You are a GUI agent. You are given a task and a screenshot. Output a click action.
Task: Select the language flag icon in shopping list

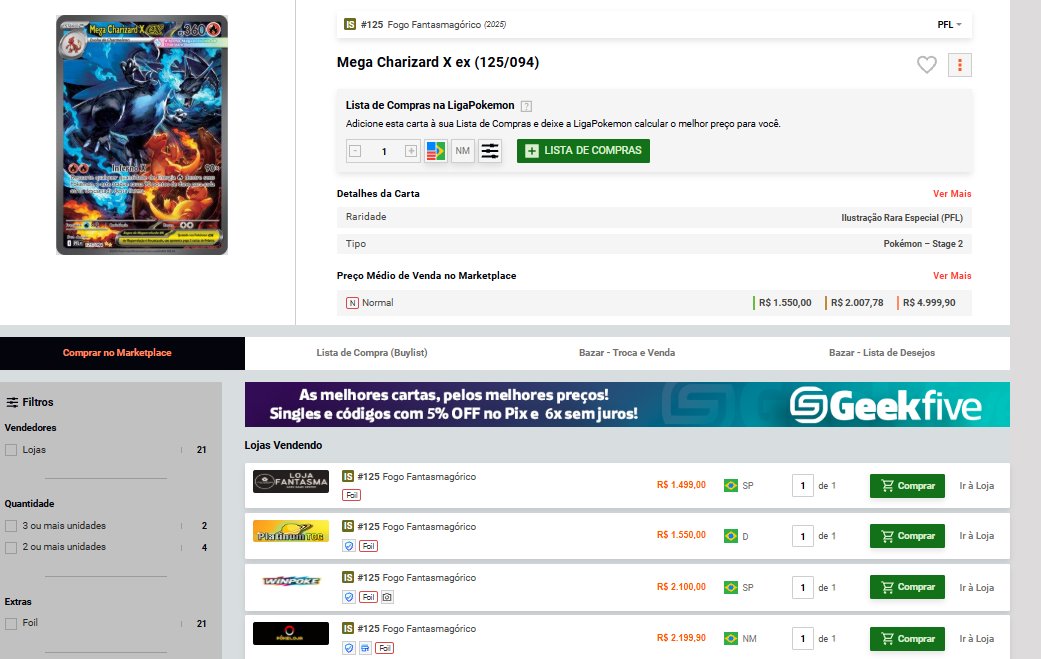[x=436, y=151]
